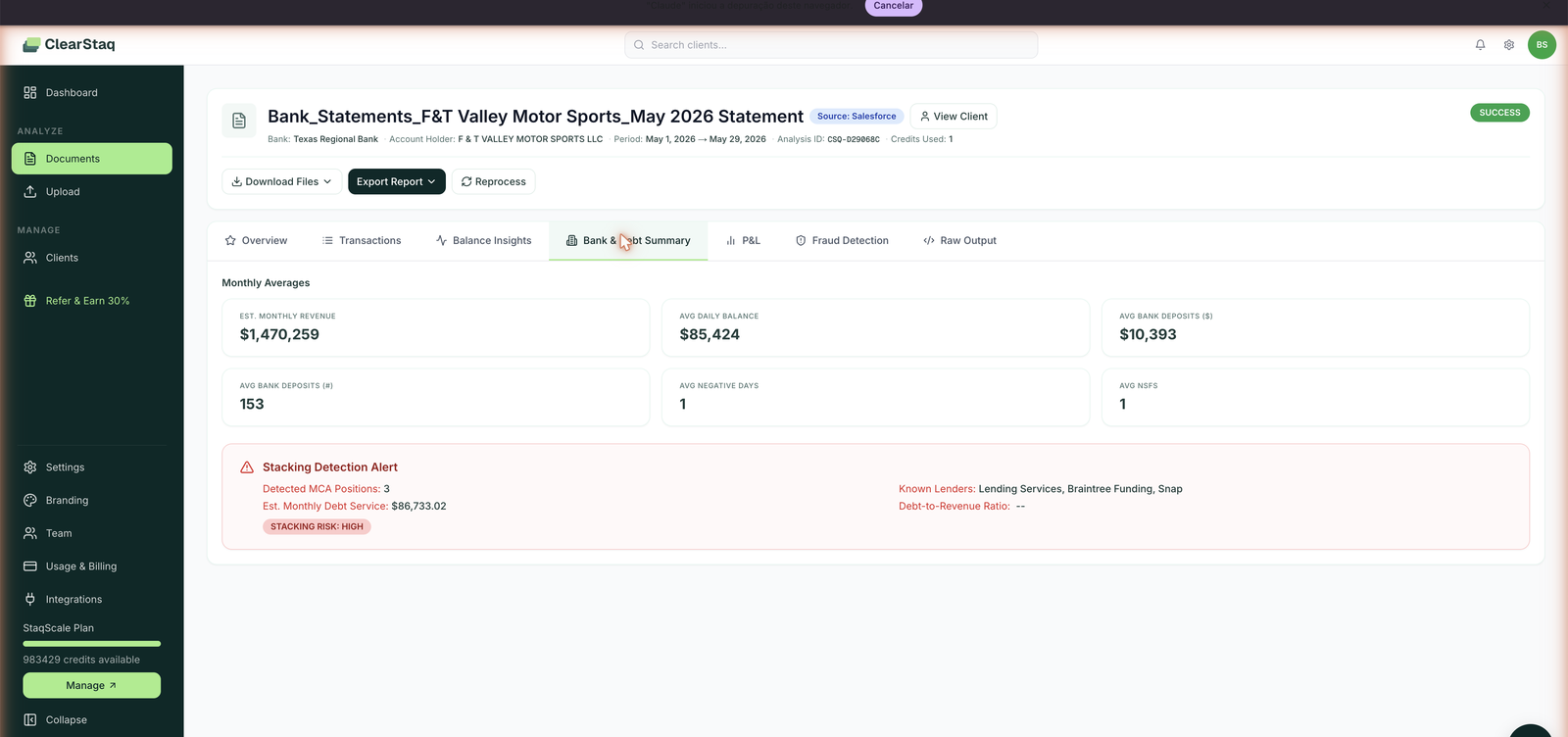Open Usage & Billing in sidebar
The height and width of the screenshot is (737, 1568).
[92, 566]
